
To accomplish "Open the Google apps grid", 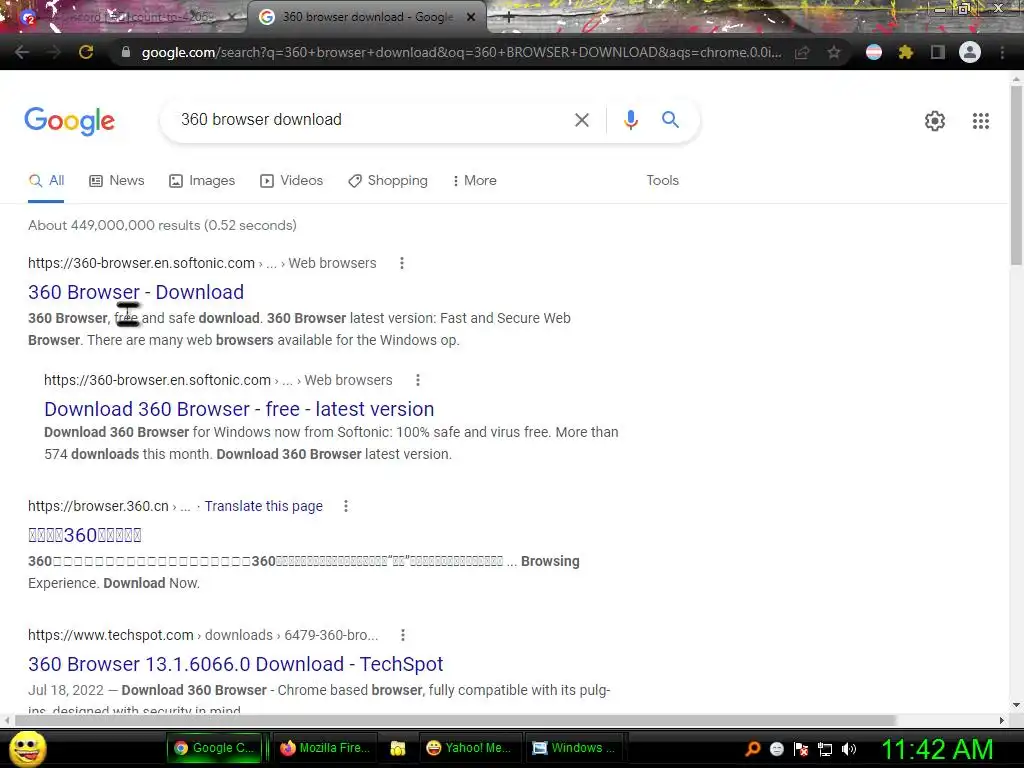I will (x=980, y=121).
